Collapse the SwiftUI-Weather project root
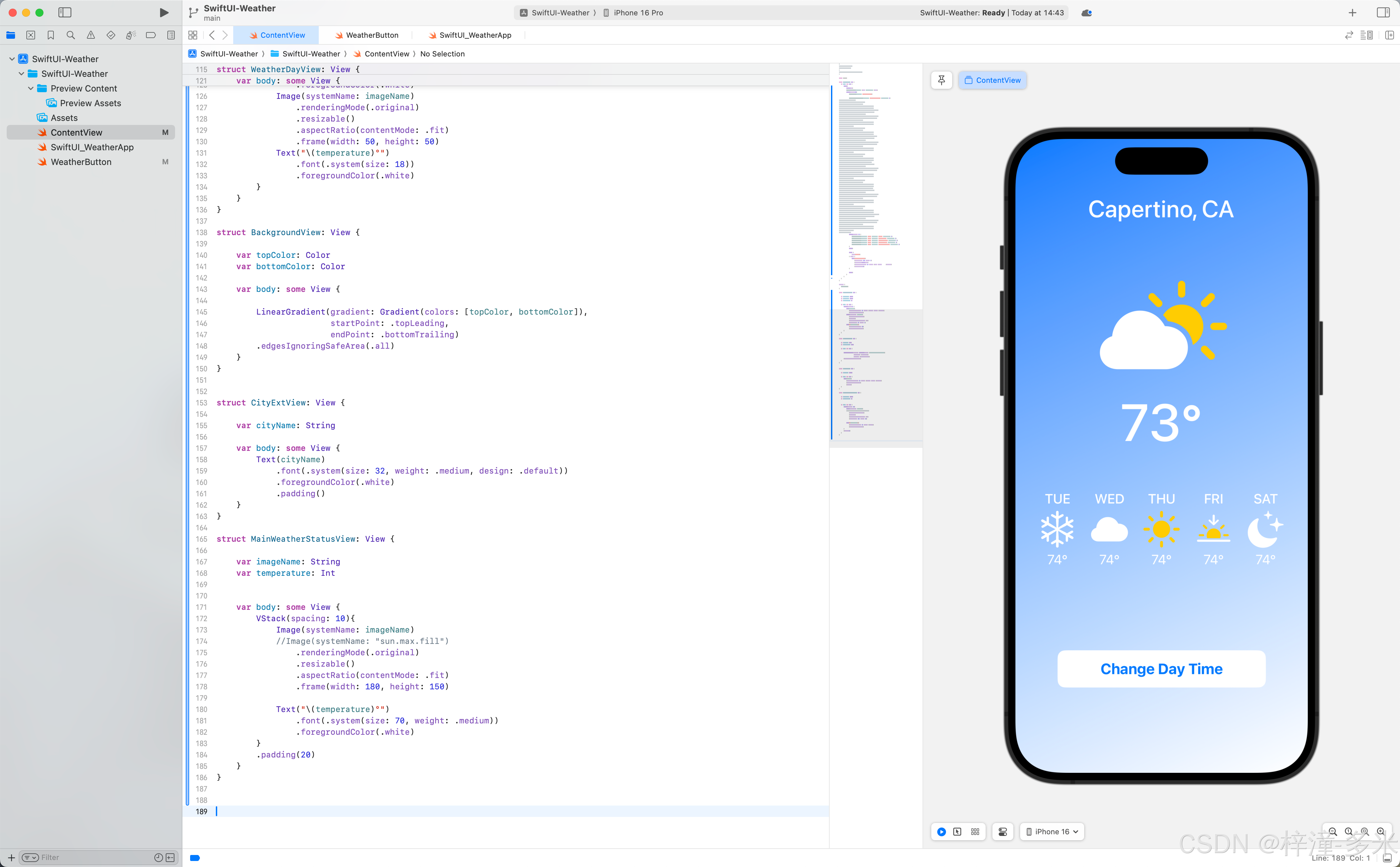 (12, 59)
